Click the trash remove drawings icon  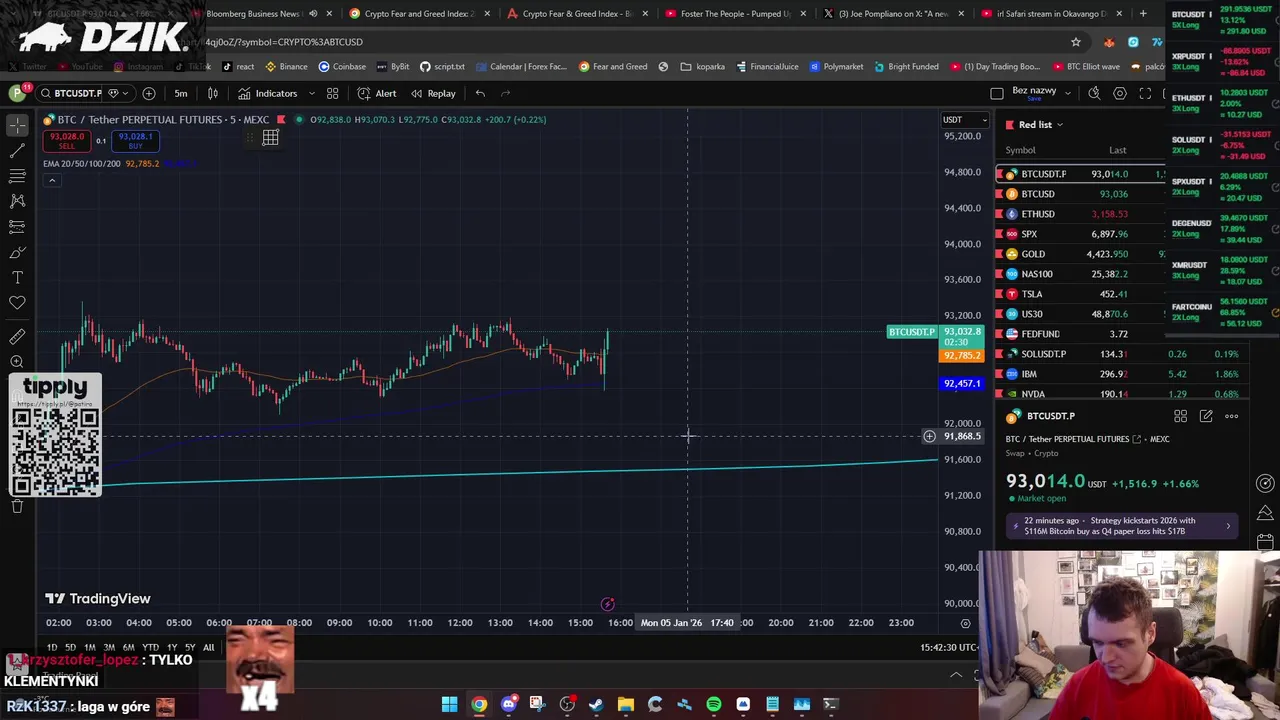click(17, 506)
